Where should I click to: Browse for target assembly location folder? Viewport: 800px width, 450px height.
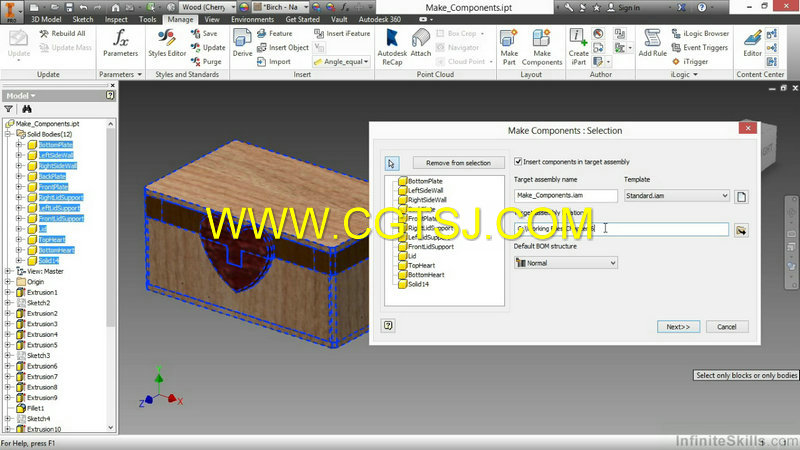pos(741,230)
